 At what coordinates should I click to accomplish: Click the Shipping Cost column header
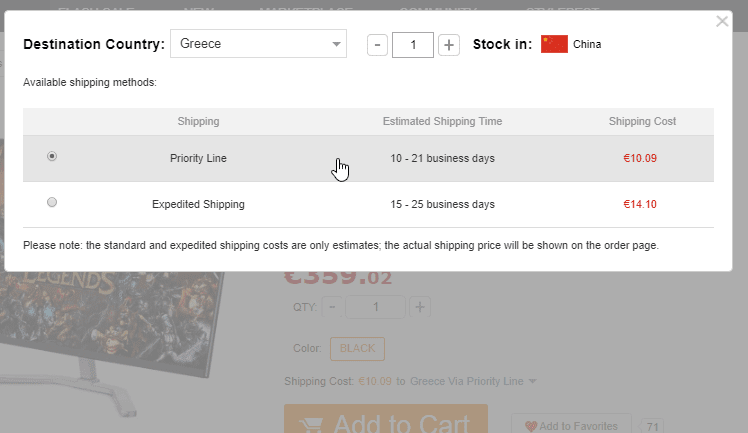(642, 122)
